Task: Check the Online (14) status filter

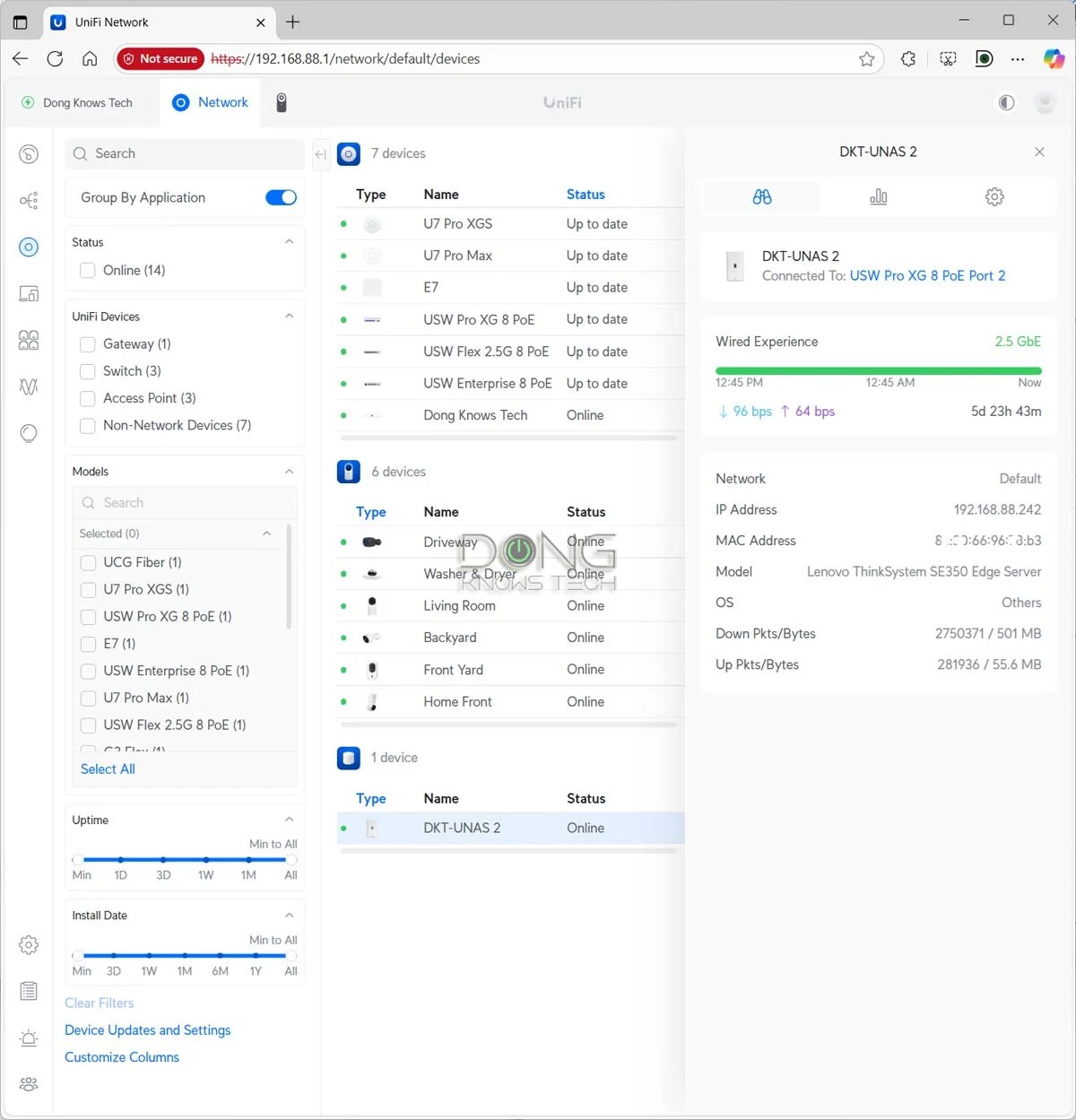Action: [88, 270]
